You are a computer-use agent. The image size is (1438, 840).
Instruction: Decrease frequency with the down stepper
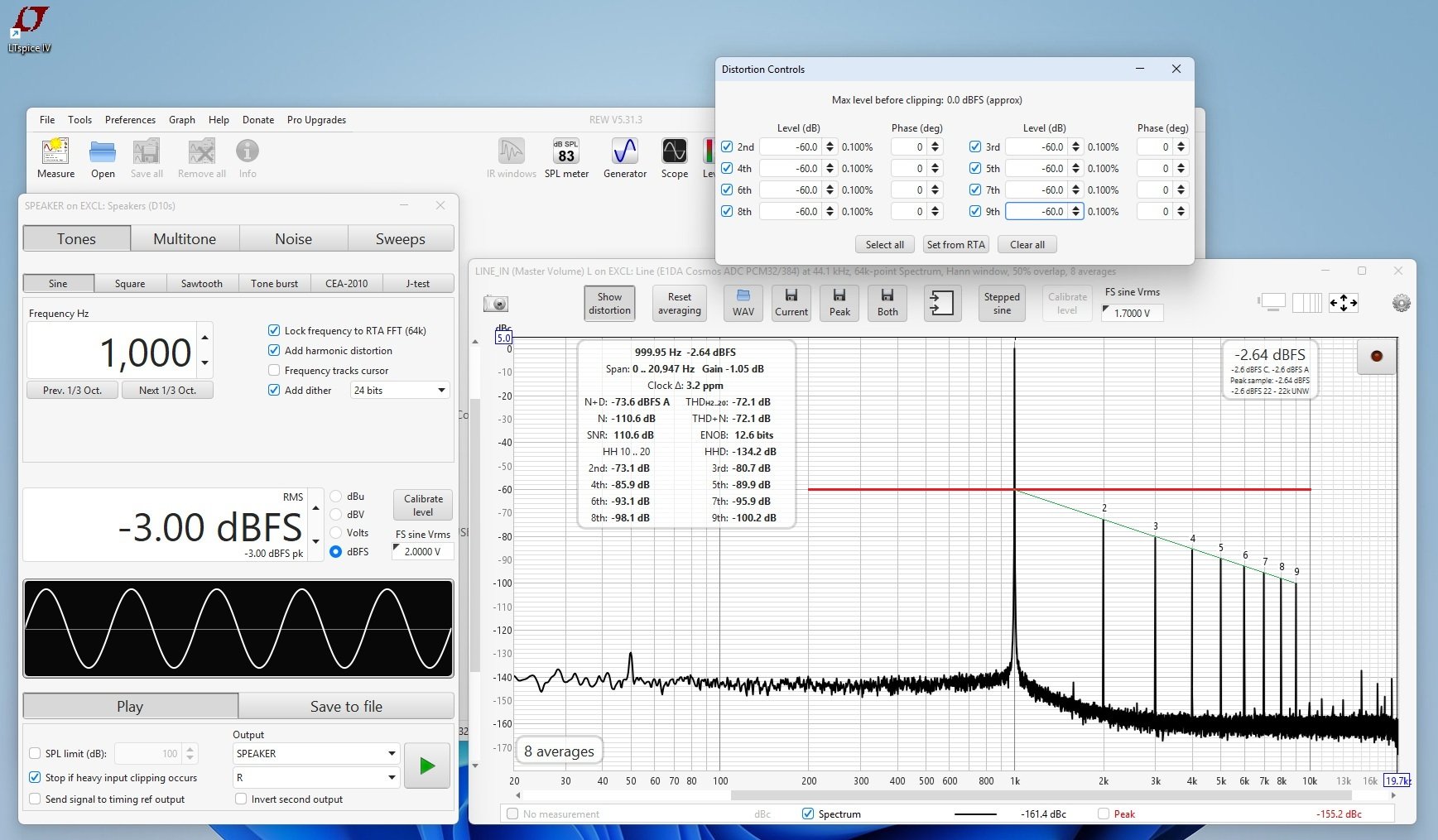point(204,362)
